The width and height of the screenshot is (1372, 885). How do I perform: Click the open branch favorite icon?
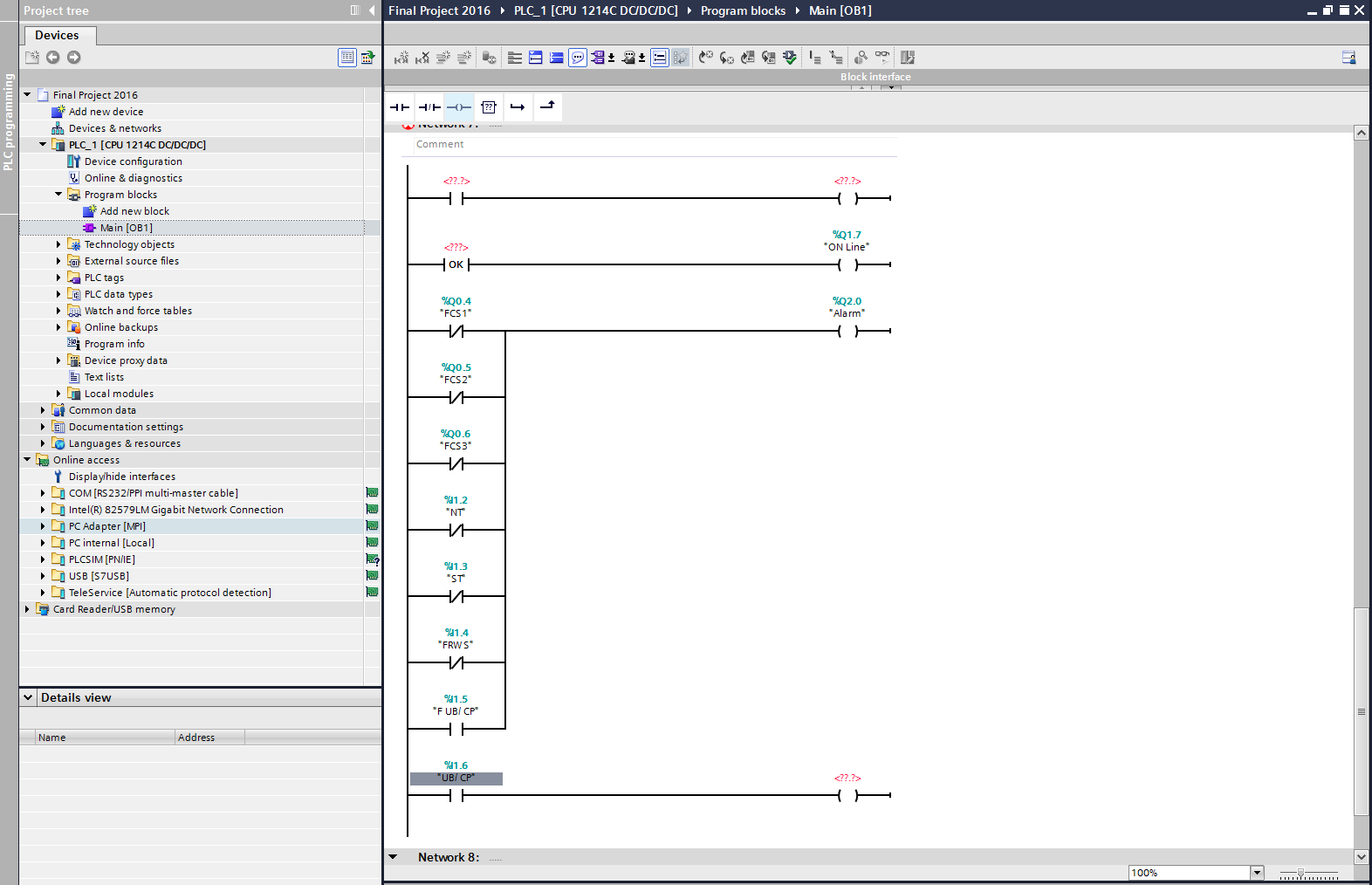(x=518, y=107)
